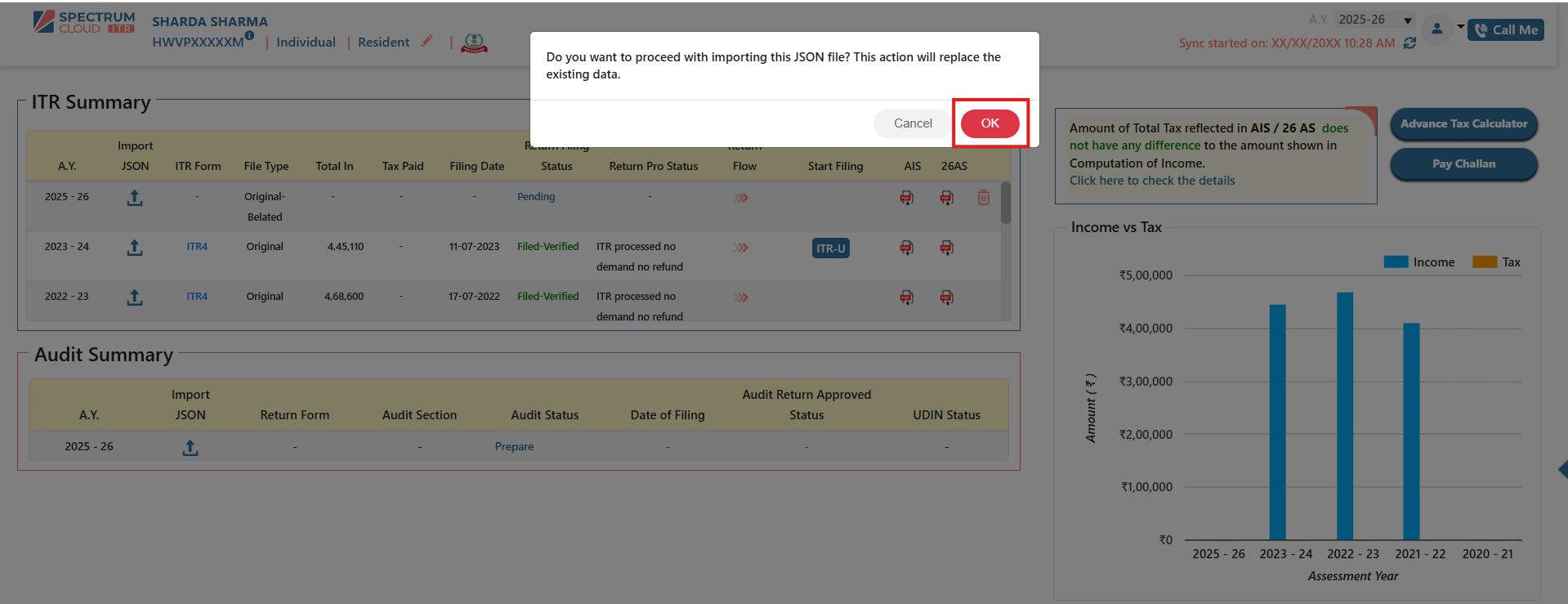Viewport: 1568px width, 604px height.
Task: Toggle Income series in chart legend
Action: click(x=1419, y=262)
